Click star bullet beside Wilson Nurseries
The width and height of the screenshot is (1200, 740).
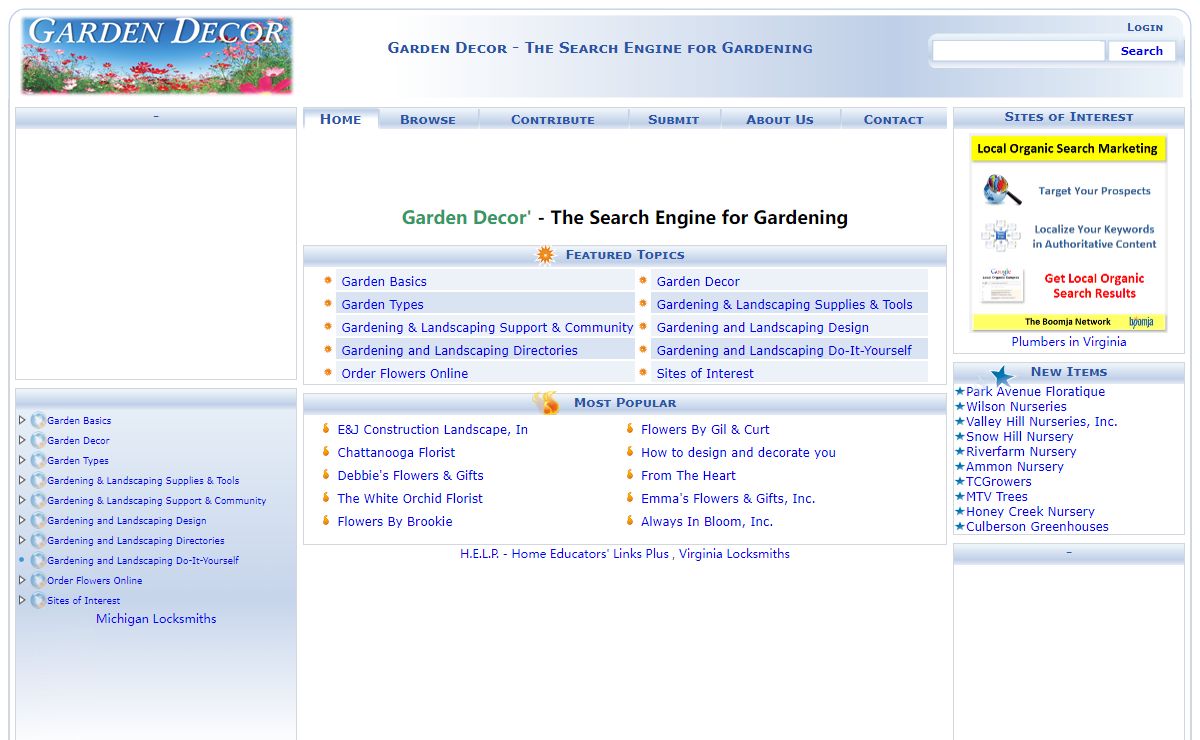tap(960, 407)
